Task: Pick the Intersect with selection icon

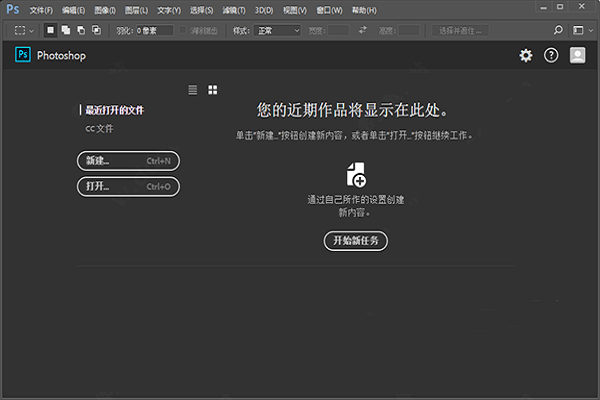Action: [x=95, y=30]
